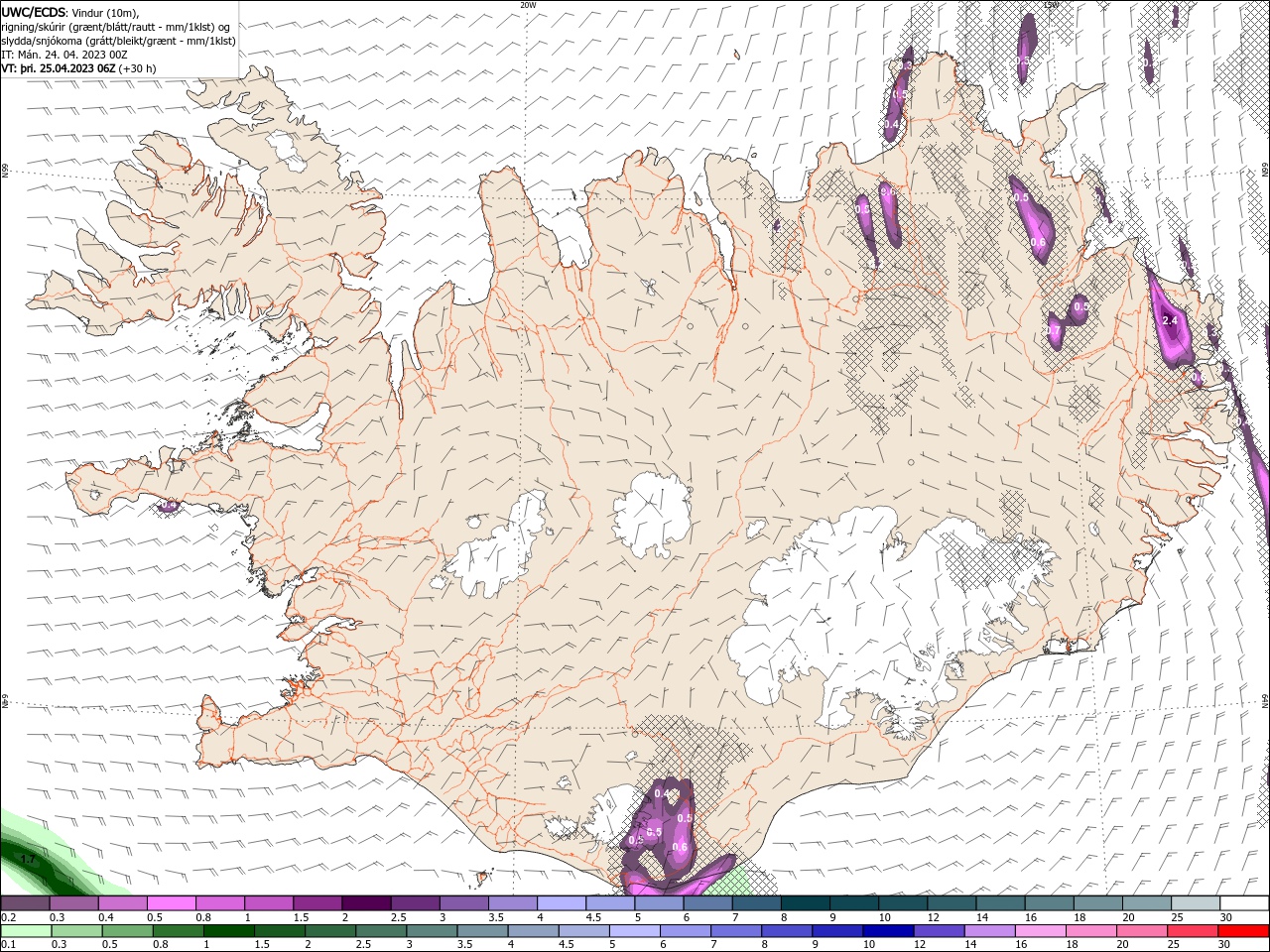Select the darkest purple 2 swatch in upper legend

click(x=366, y=903)
